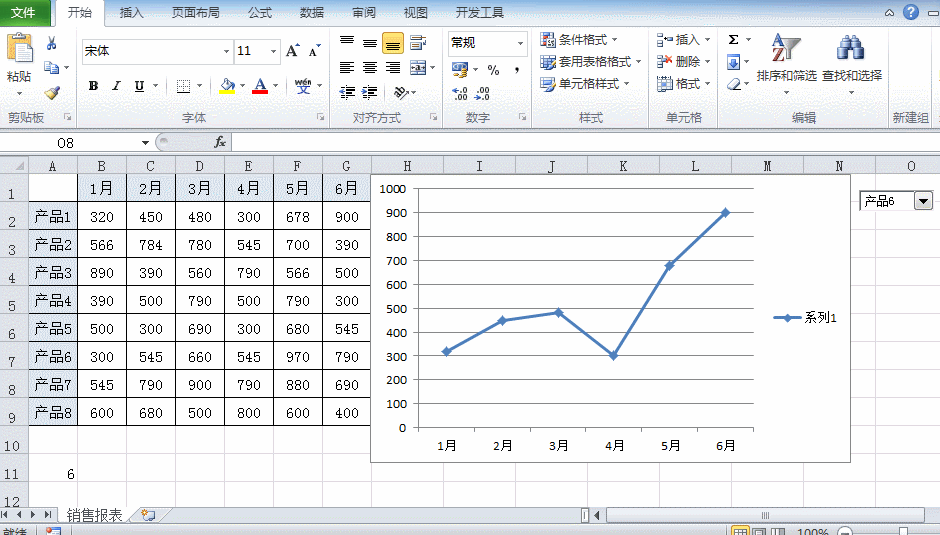
Task: Open the File (文件) tab
Action: (x=23, y=13)
